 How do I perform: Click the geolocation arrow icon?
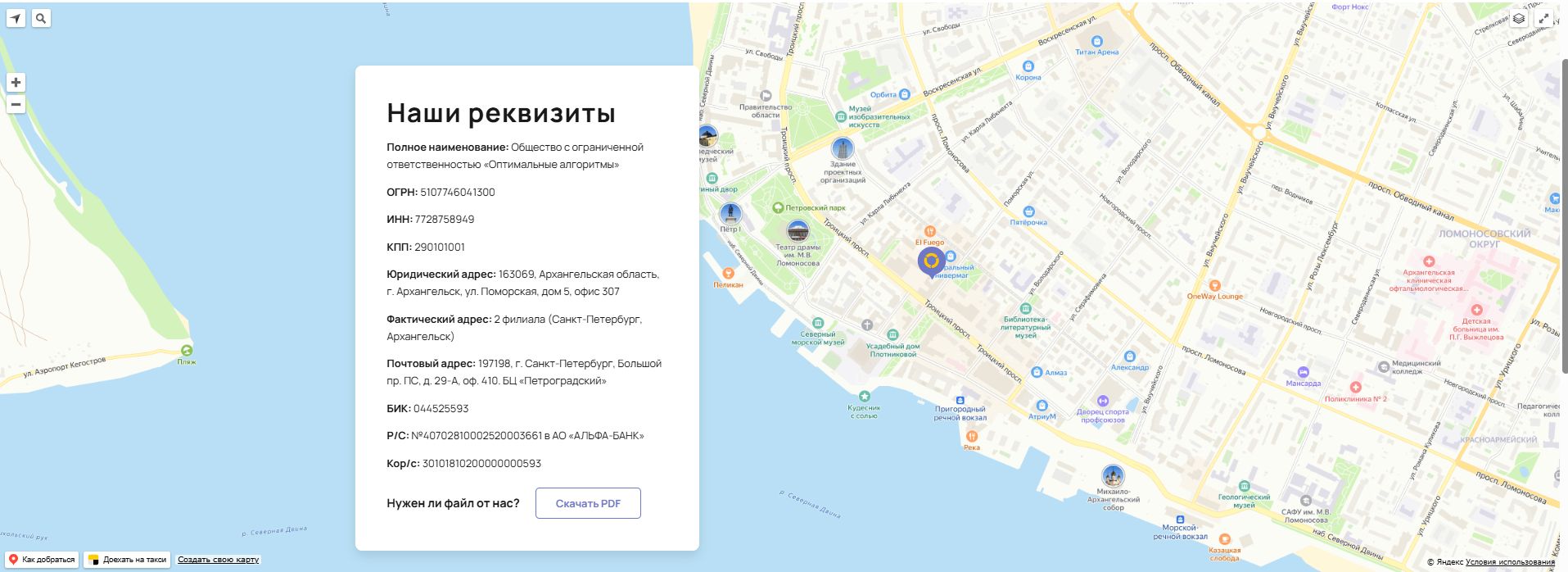tap(16, 18)
